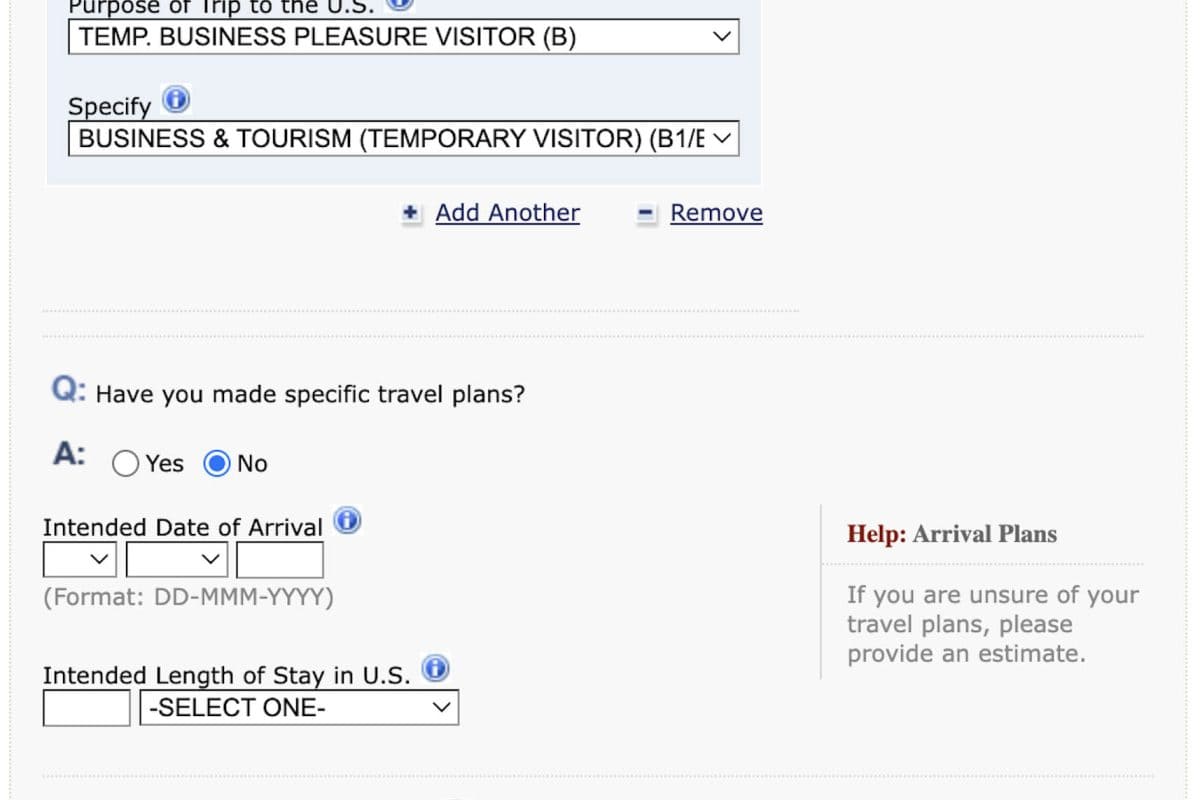Open info icon for Intended Length of Stay

click(435, 668)
